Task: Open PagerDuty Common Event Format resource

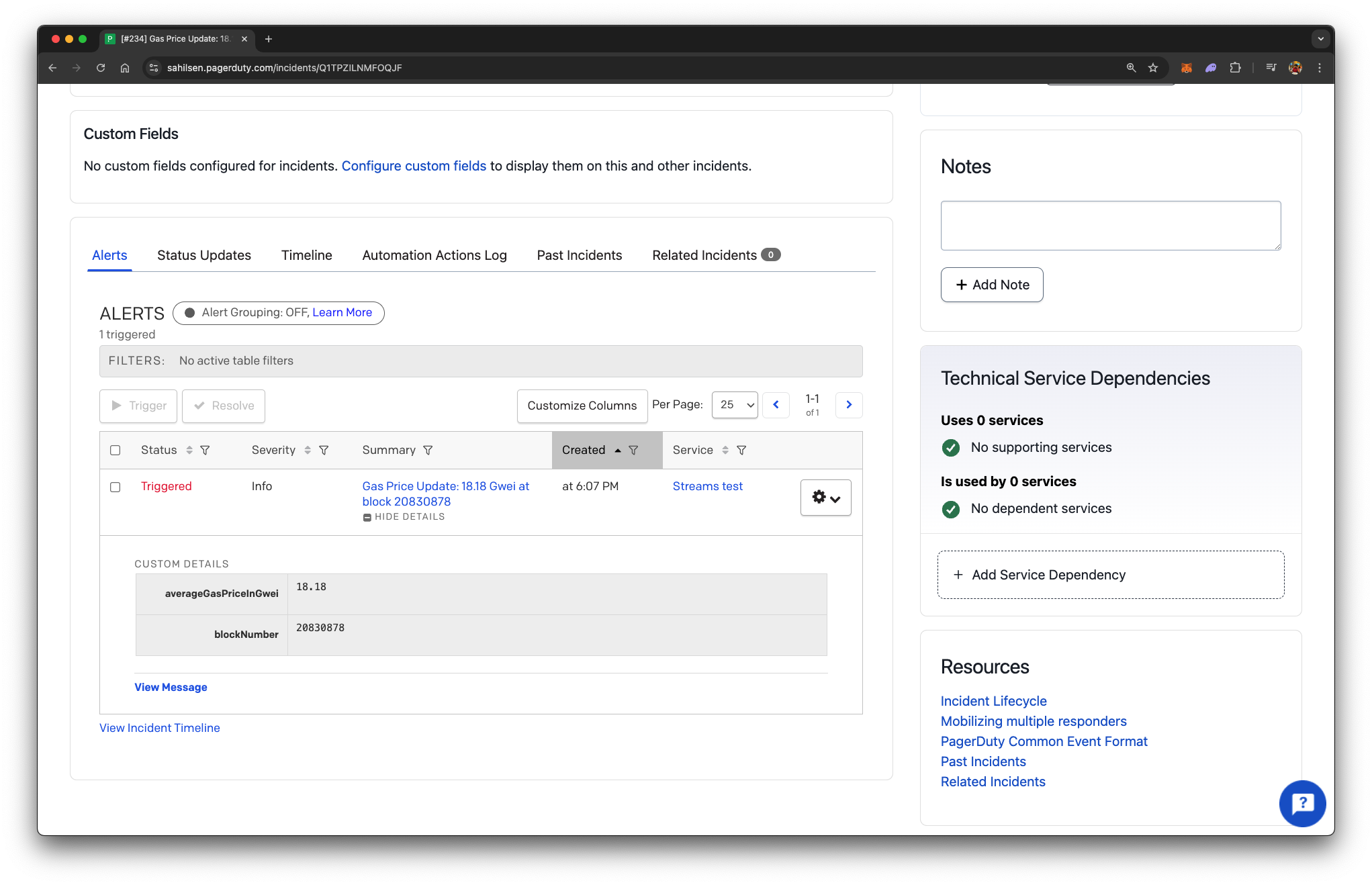Action: [x=1044, y=741]
